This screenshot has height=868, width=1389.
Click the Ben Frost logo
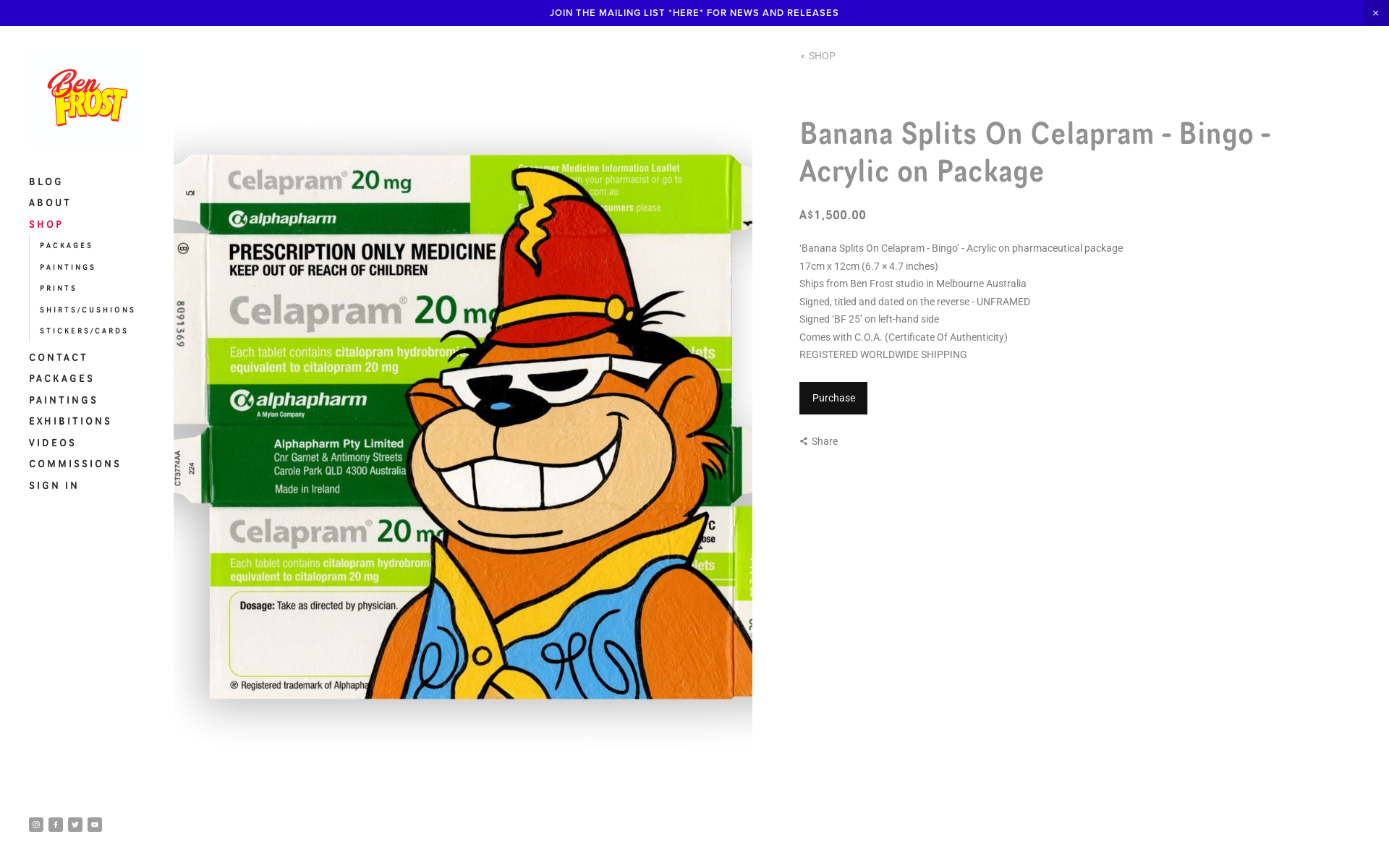tap(87, 98)
